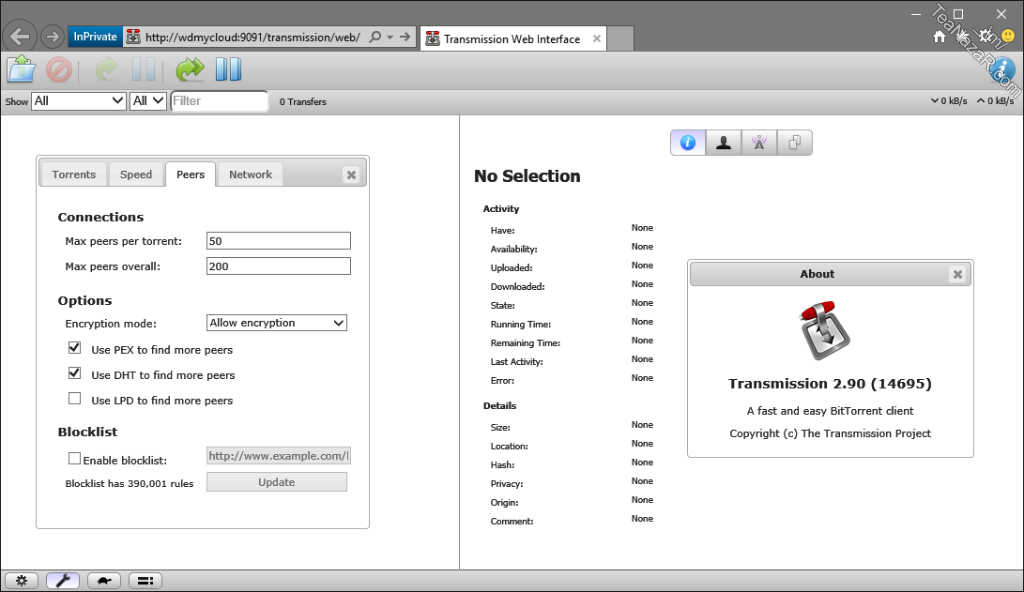Screen dimensions: 1024x592
Task: Click the Pause selected torrent icon
Action: click(x=144, y=69)
